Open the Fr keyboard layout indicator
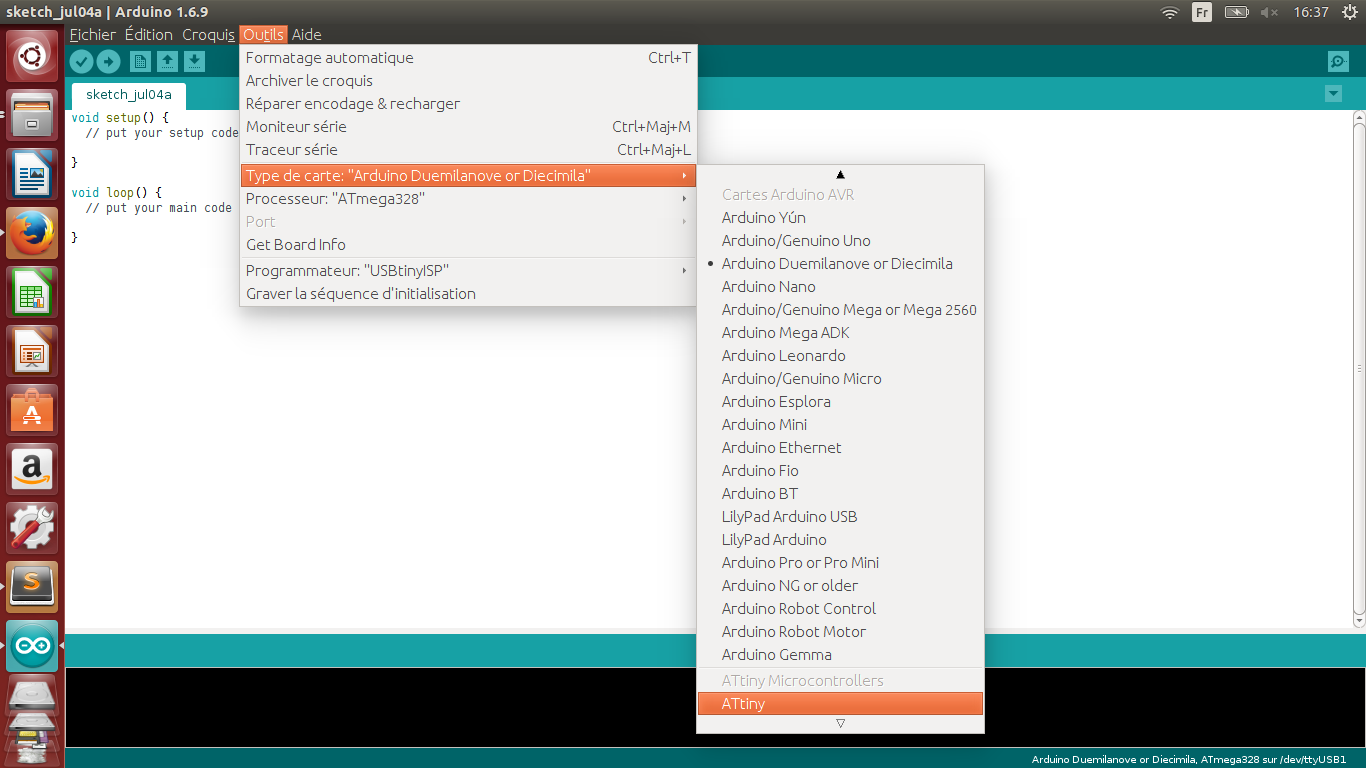The image size is (1366, 768). point(1202,12)
